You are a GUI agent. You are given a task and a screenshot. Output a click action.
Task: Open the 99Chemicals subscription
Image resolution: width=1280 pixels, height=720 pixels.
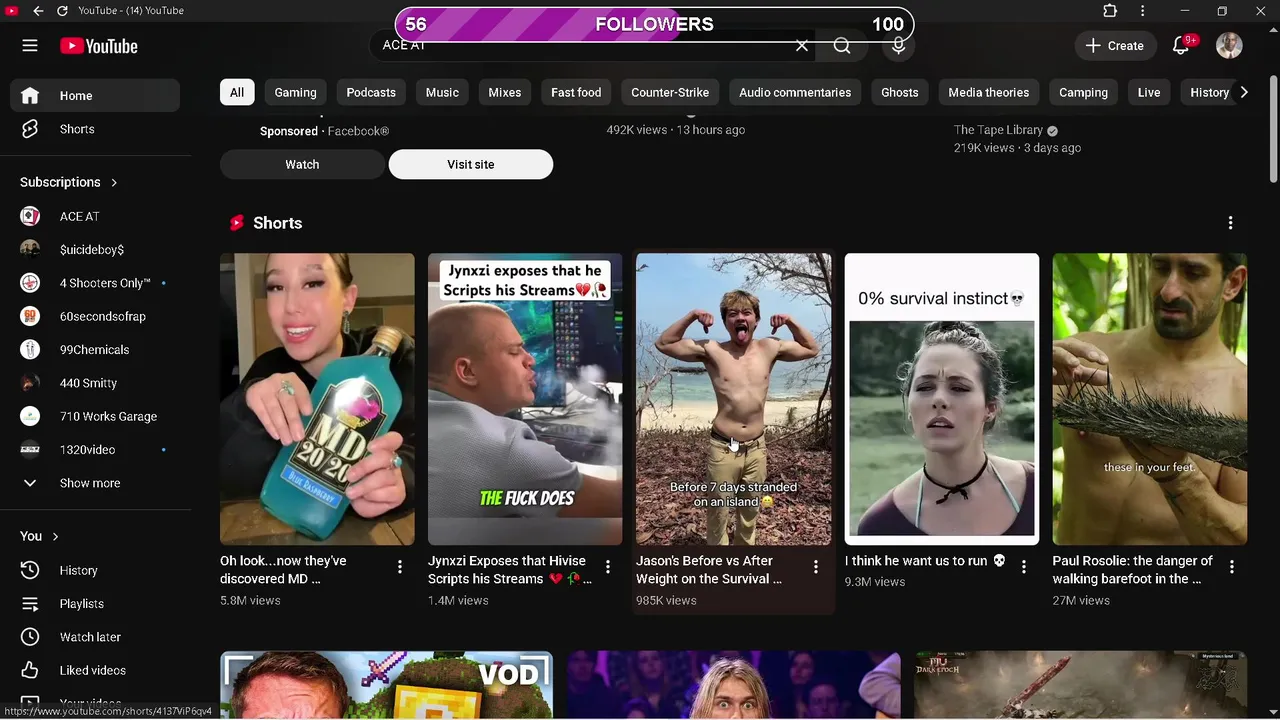[x=95, y=350]
